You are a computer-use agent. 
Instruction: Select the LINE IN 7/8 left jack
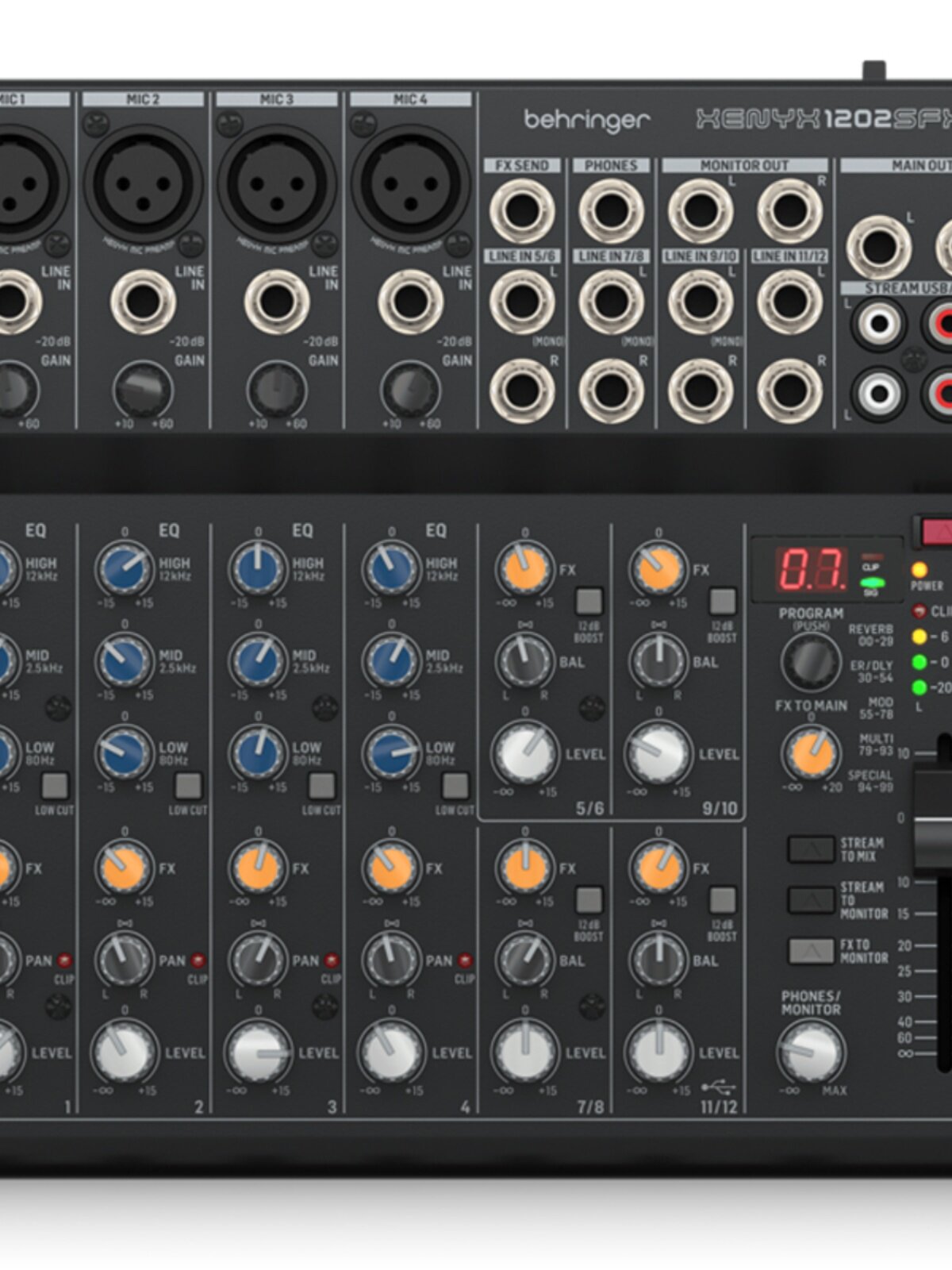click(611, 302)
